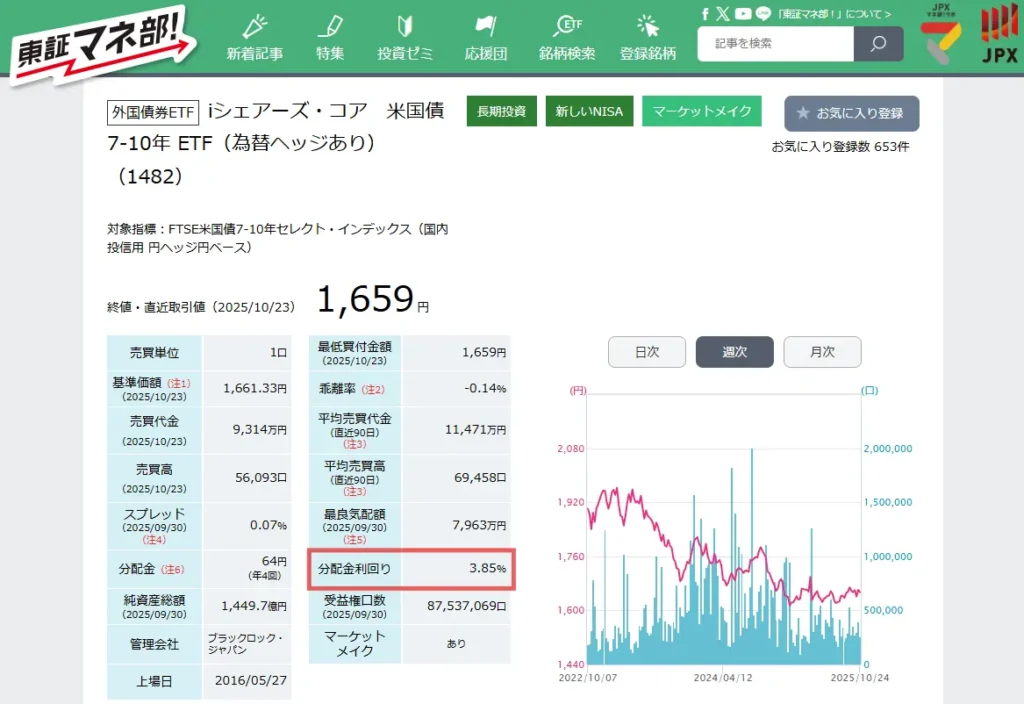Switch the chart to 日次 view
The width and height of the screenshot is (1024, 704).
click(646, 352)
